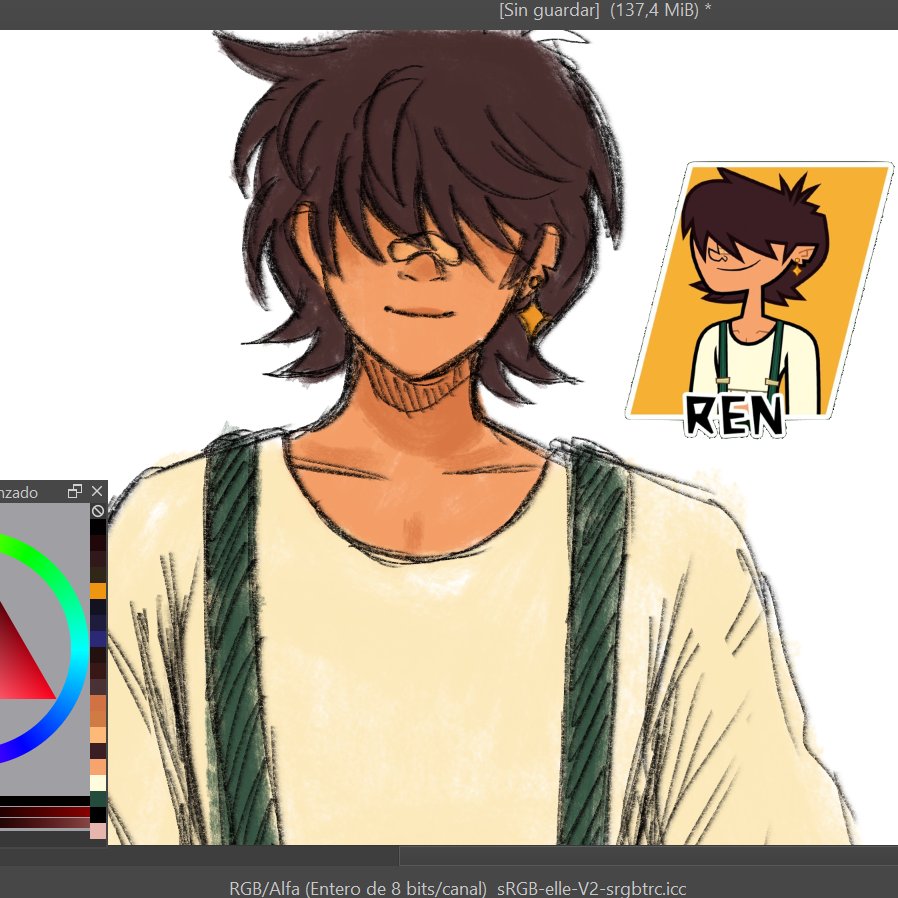Click the 'RGB/Alfa (Entero de 8 bits/canal)' status text
The width and height of the screenshot is (898, 898).
pyautogui.click(x=358, y=888)
